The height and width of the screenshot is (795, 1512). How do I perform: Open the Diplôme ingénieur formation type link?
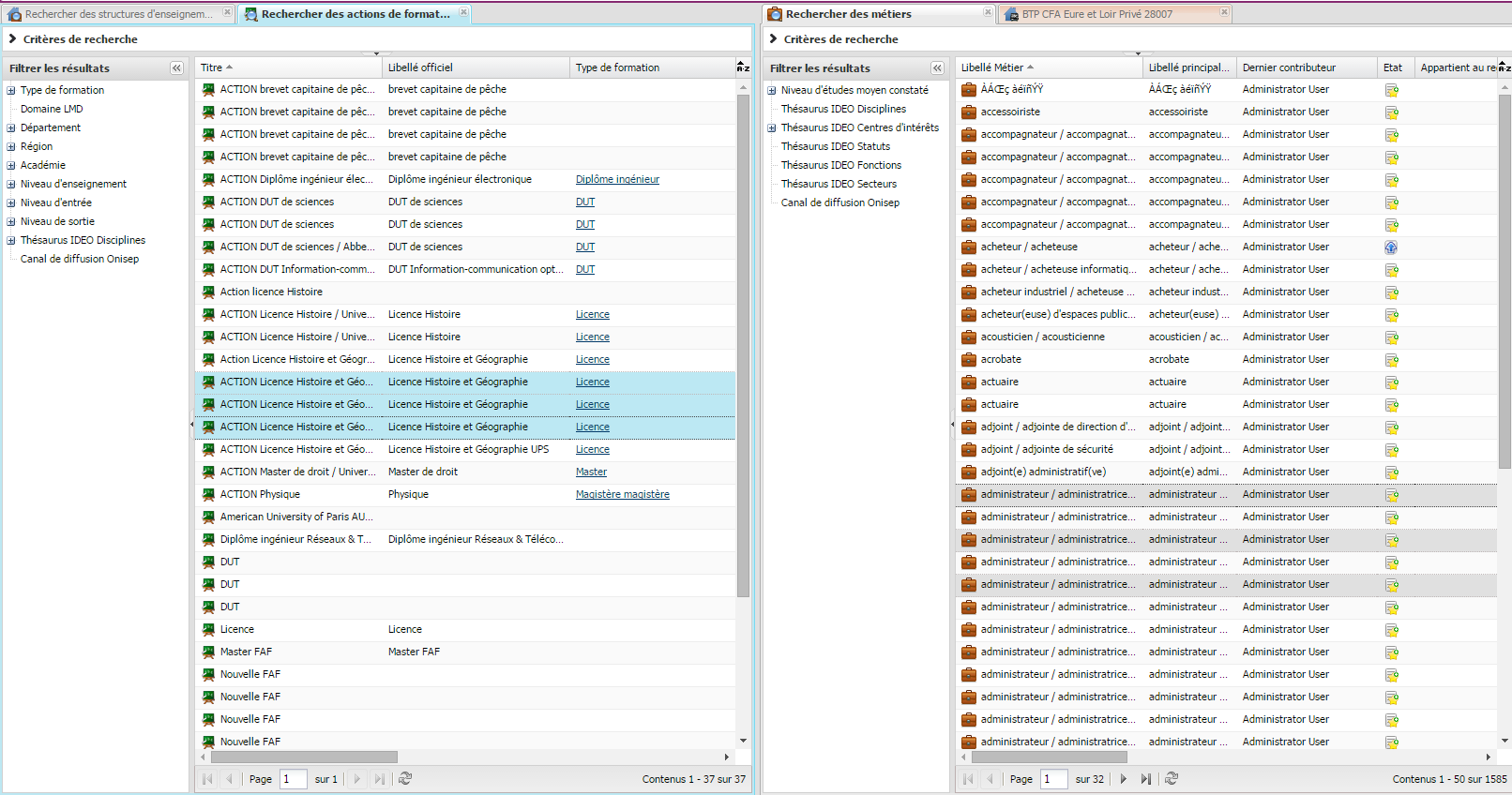pos(617,180)
